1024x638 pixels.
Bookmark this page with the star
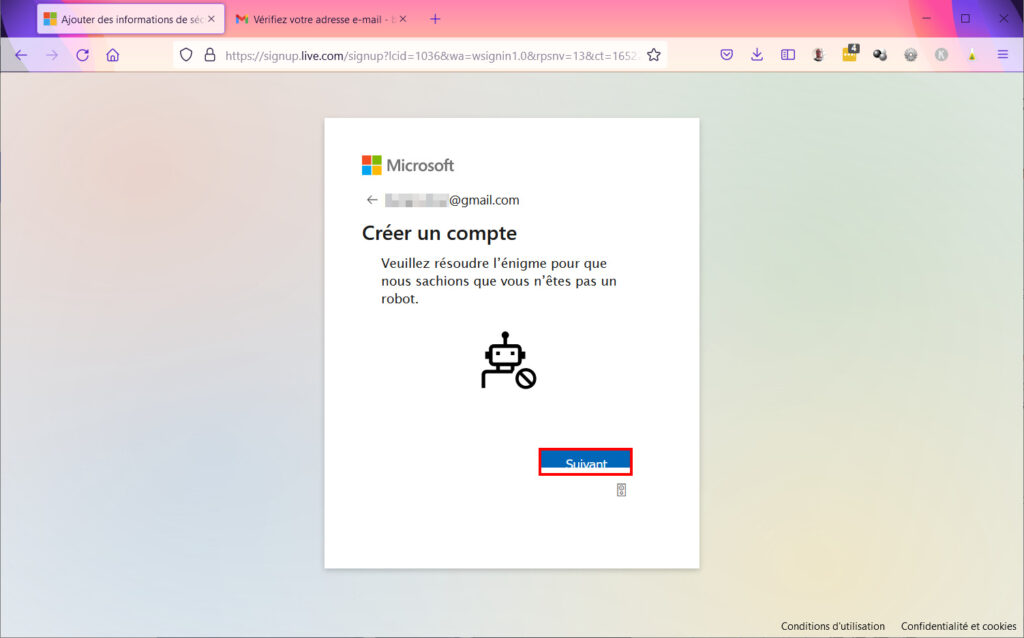tap(654, 56)
